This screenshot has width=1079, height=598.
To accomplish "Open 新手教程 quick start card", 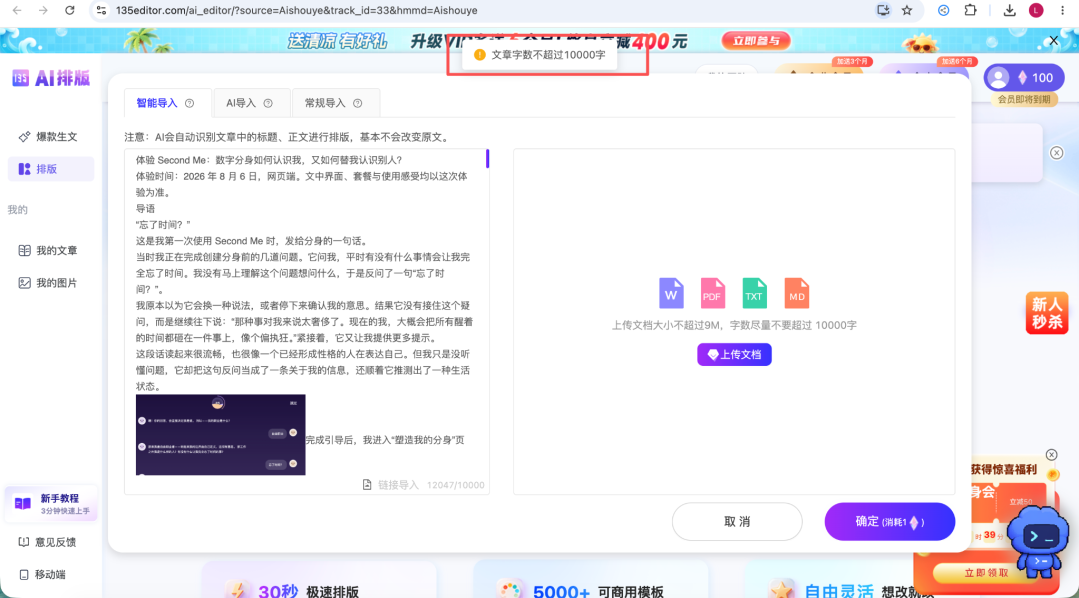I will click(51, 504).
